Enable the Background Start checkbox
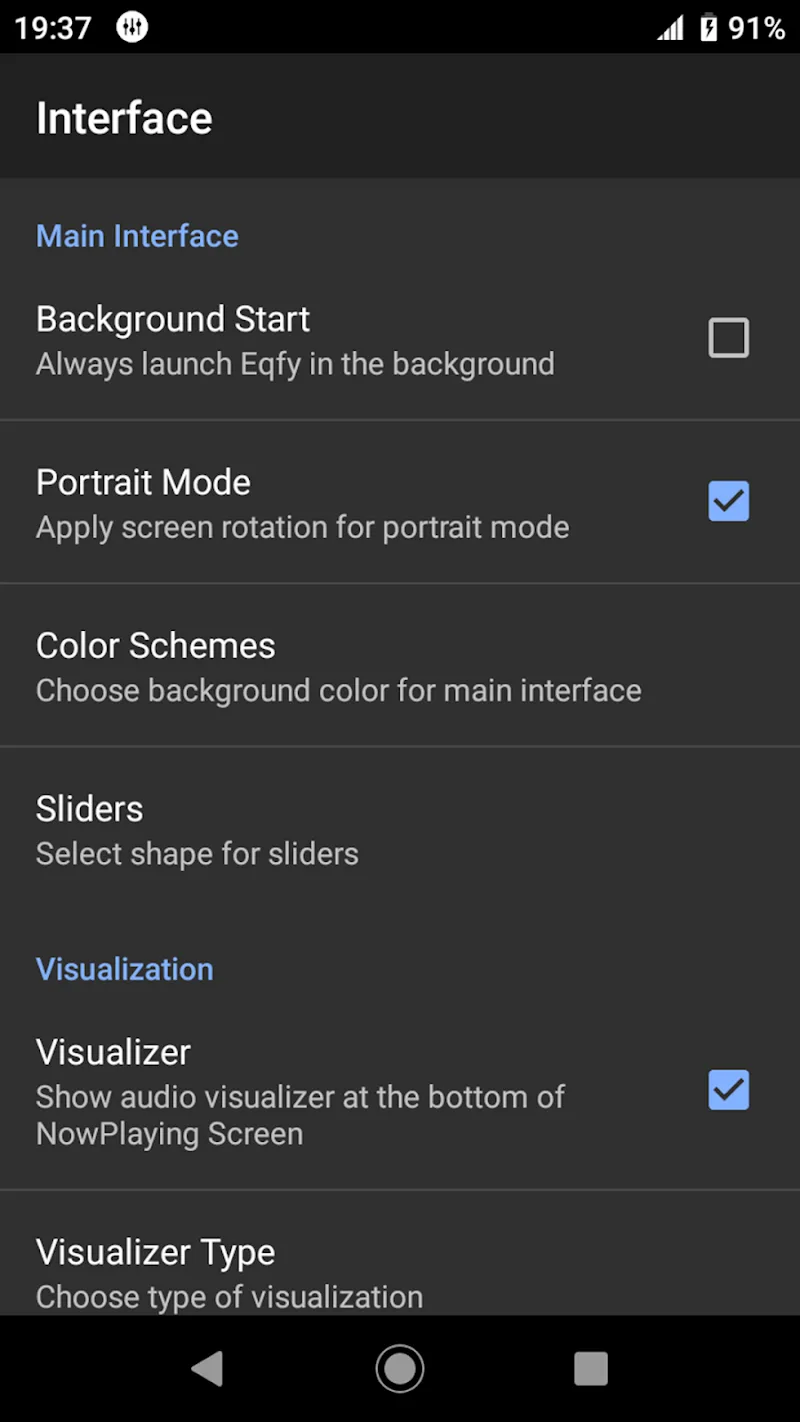800x1422 pixels. click(x=728, y=338)
